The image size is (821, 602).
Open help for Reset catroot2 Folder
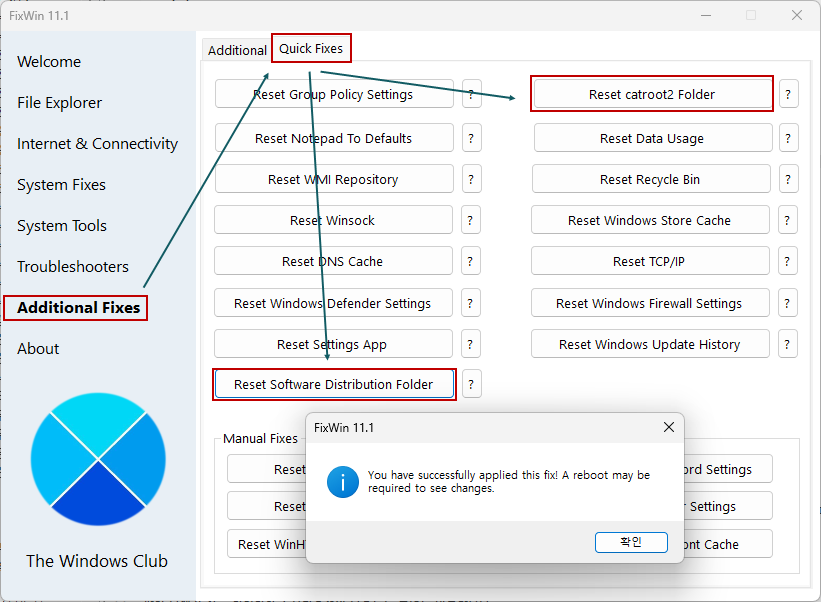click(x=788, y=94)
